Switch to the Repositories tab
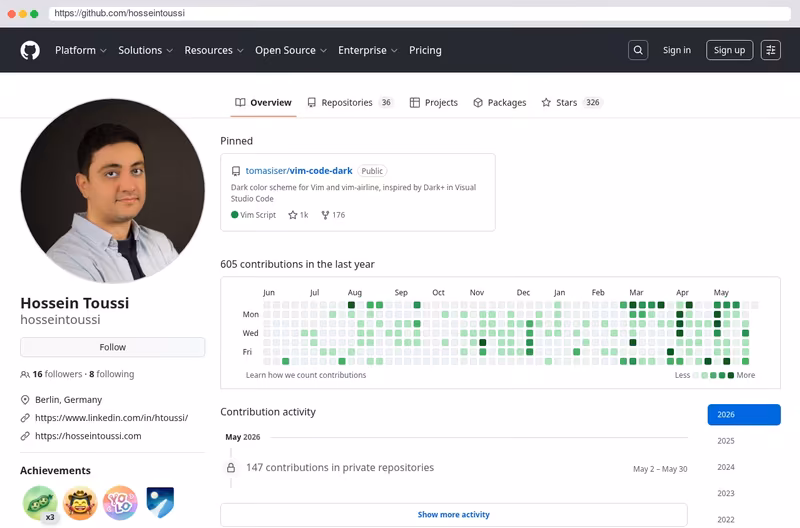Screen dimensions: 800x528 pos(350,103)
